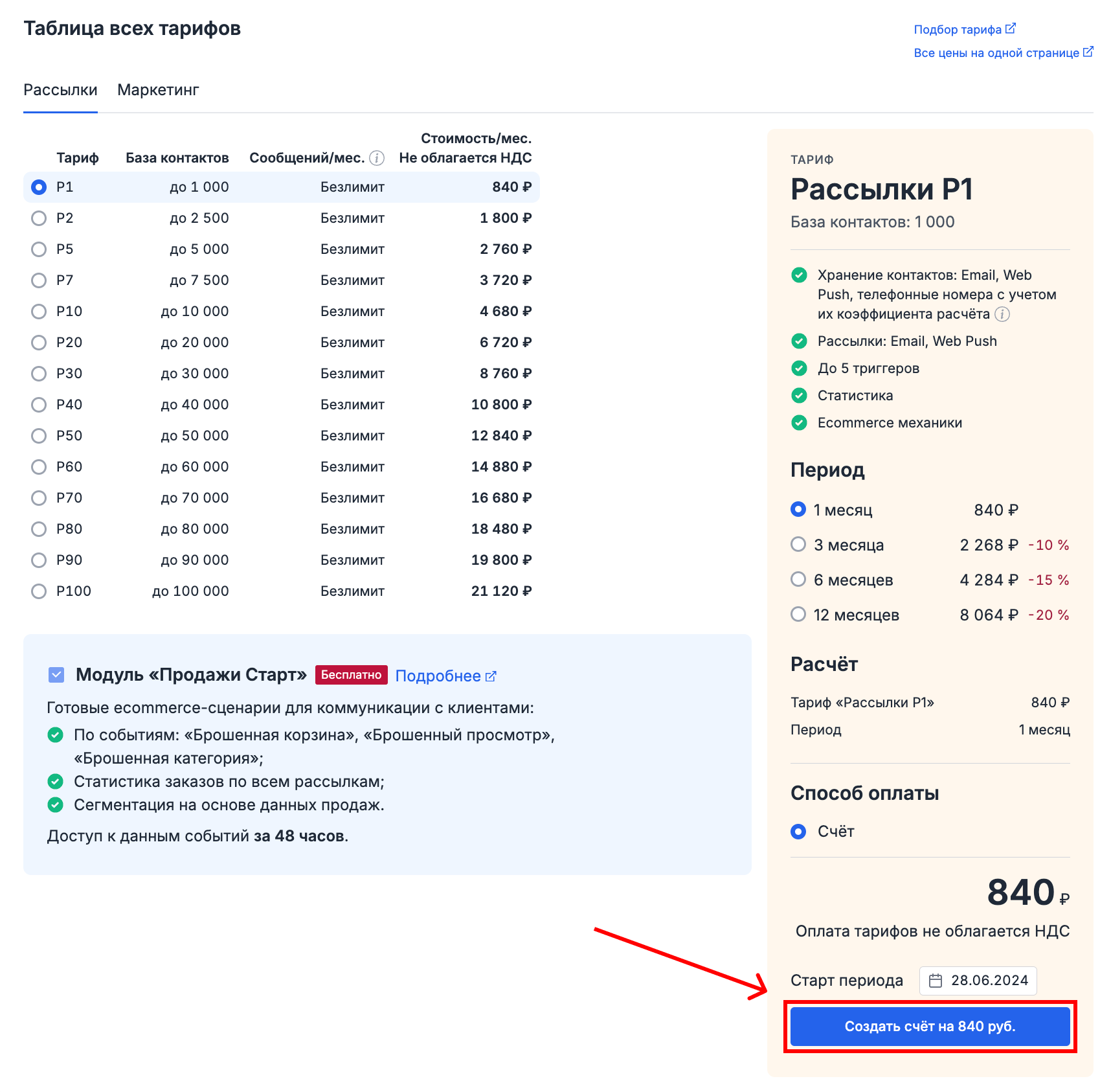Select the 12 месяцев period
The width and height of the screenshot is (1111, 1092).
pyautogui.click(x=798, y=615)
